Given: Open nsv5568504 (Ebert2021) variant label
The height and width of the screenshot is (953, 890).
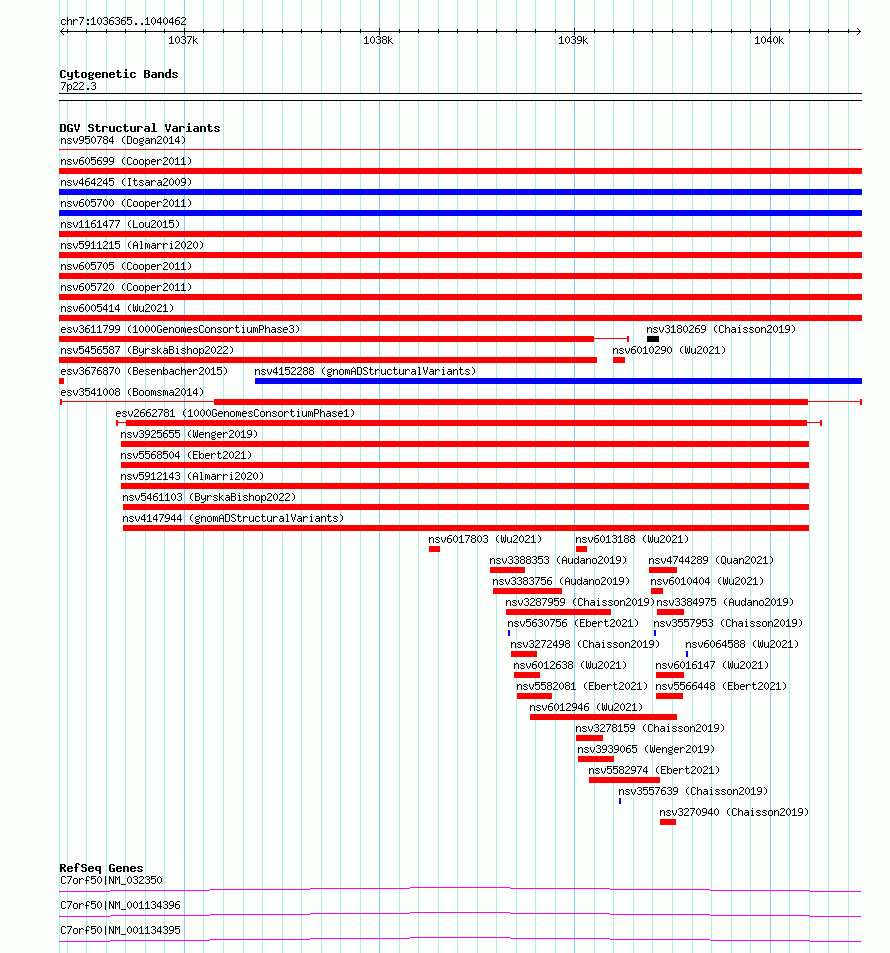Looking at the screenshot, I should (186, 455).
